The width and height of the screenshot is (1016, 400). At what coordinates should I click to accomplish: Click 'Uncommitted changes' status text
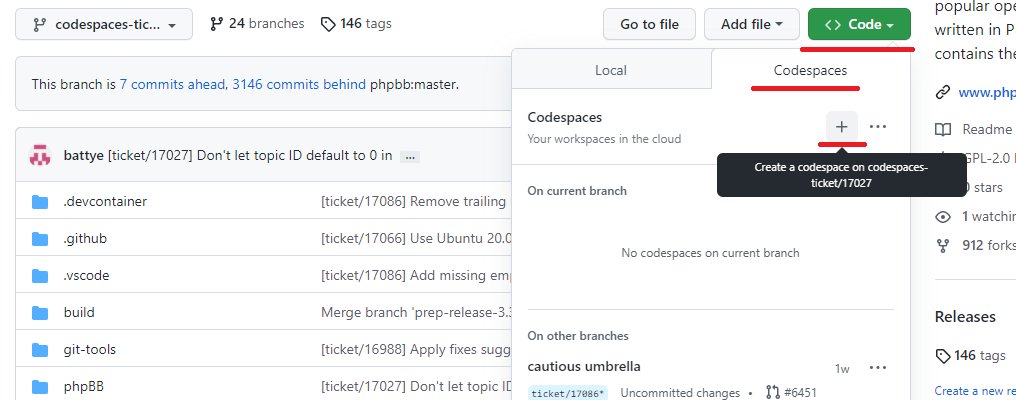680,393
